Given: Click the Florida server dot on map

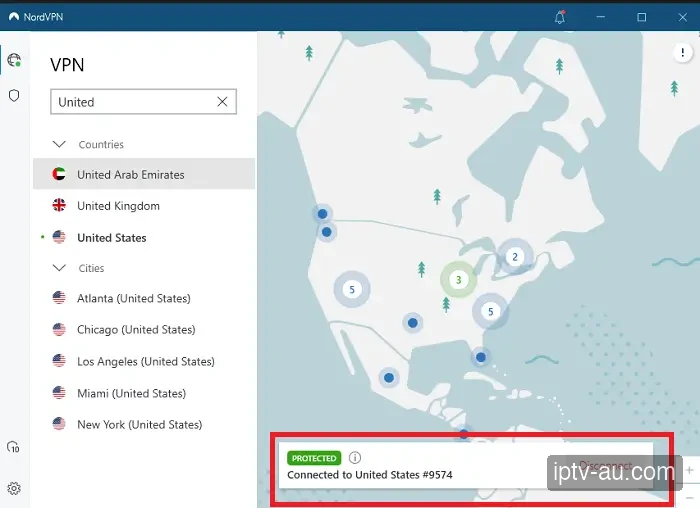Looking at the screenshot, I should click(x=481, y=357).
